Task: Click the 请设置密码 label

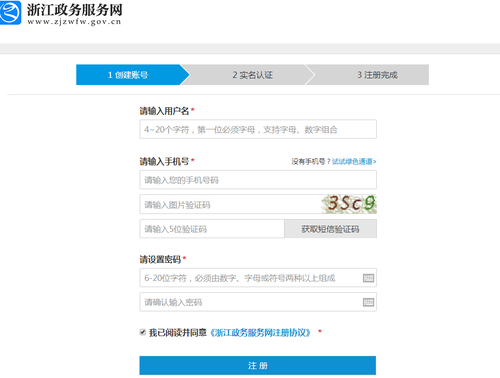Action: pos(160,259)
